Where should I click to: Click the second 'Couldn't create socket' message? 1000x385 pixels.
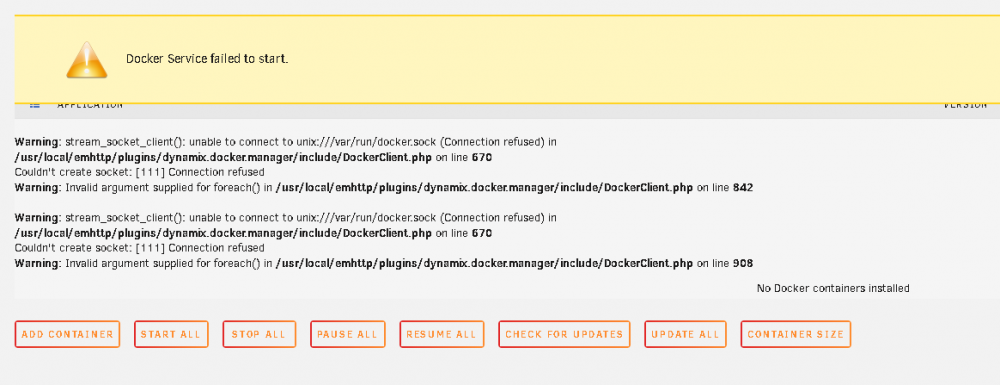pos(139,248)
